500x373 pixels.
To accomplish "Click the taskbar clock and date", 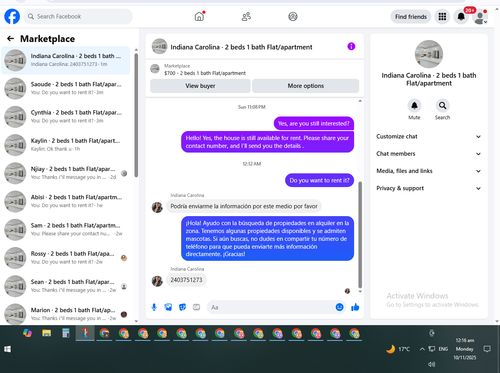I will tap(465, 349).
